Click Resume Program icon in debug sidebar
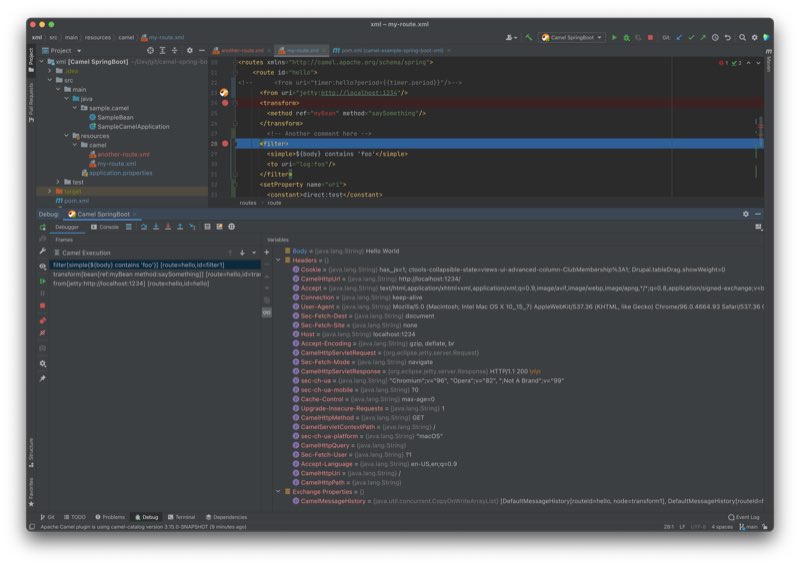 (42, 281)
